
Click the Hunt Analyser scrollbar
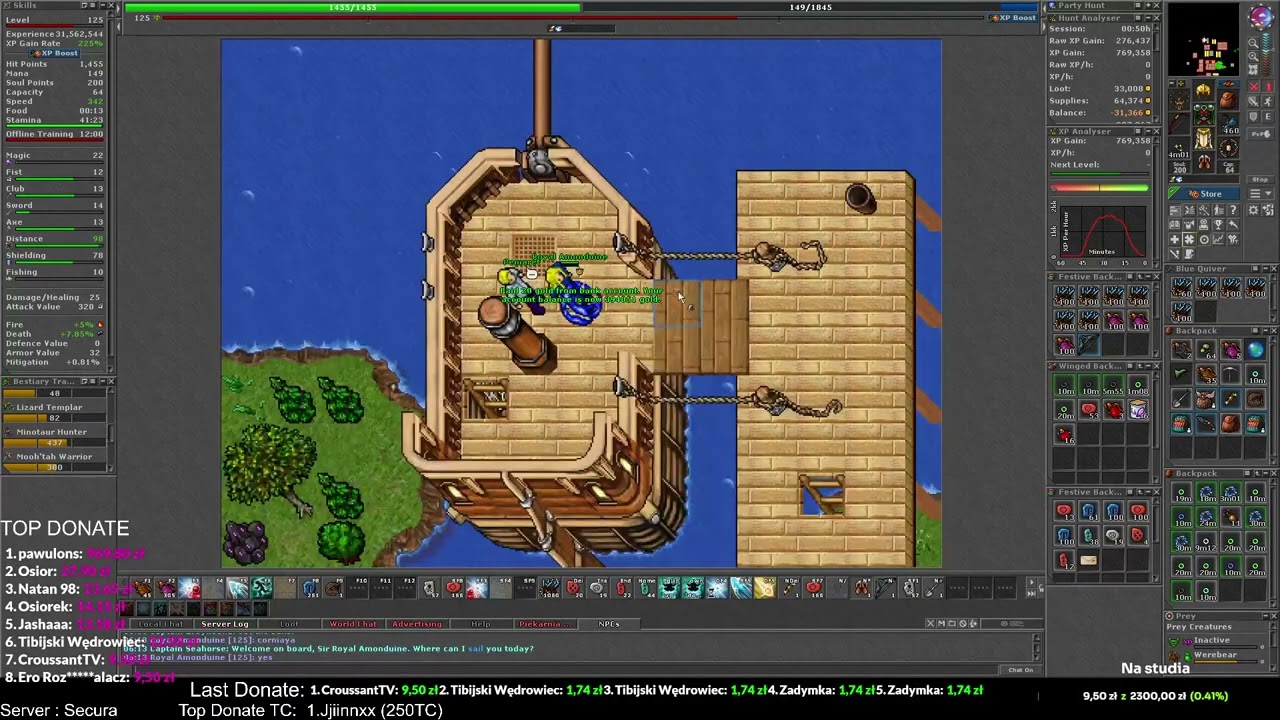click(x=1157, y=74)
